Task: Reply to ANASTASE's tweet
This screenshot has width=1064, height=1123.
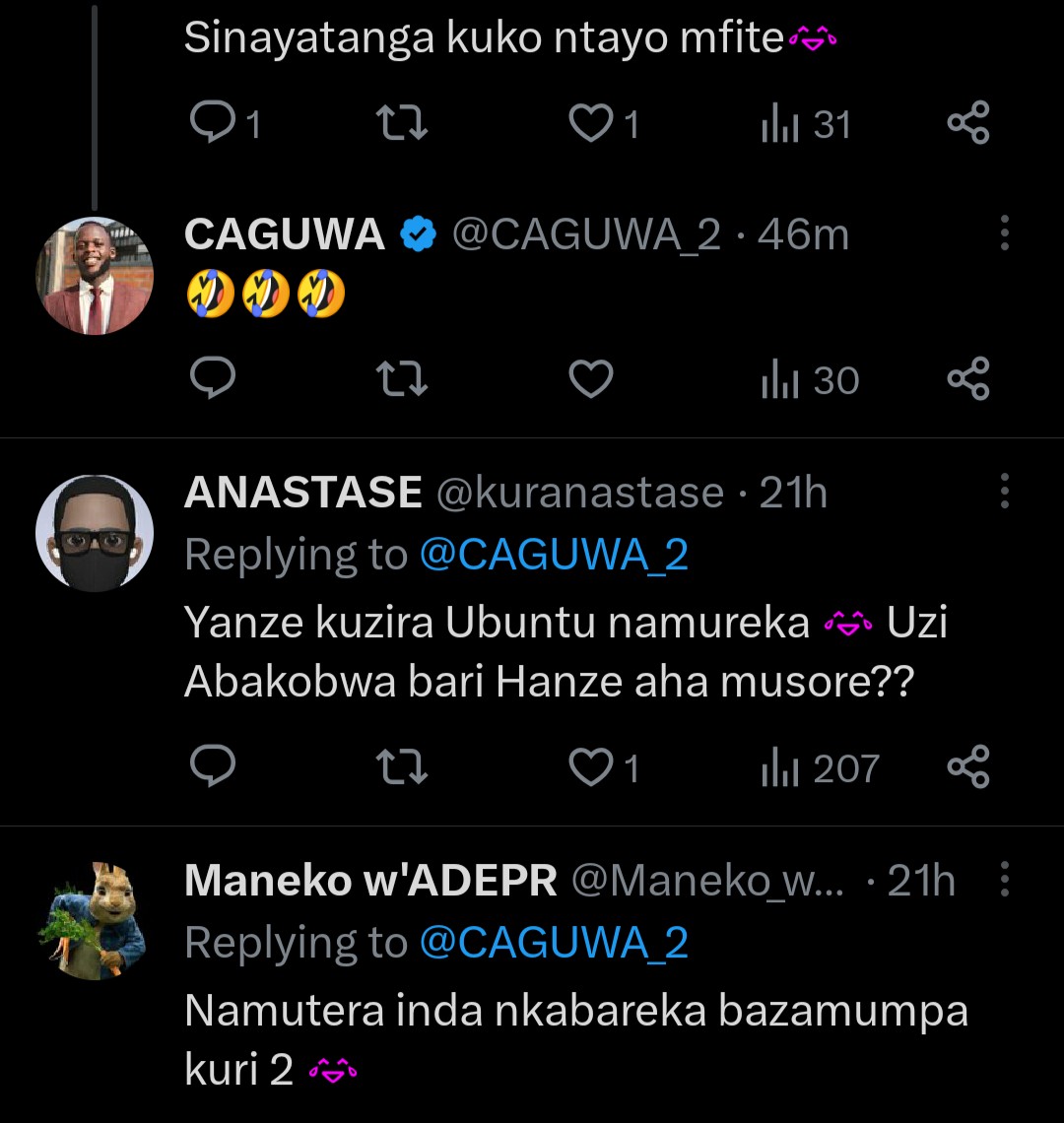Action: click(x=212, y=768)
